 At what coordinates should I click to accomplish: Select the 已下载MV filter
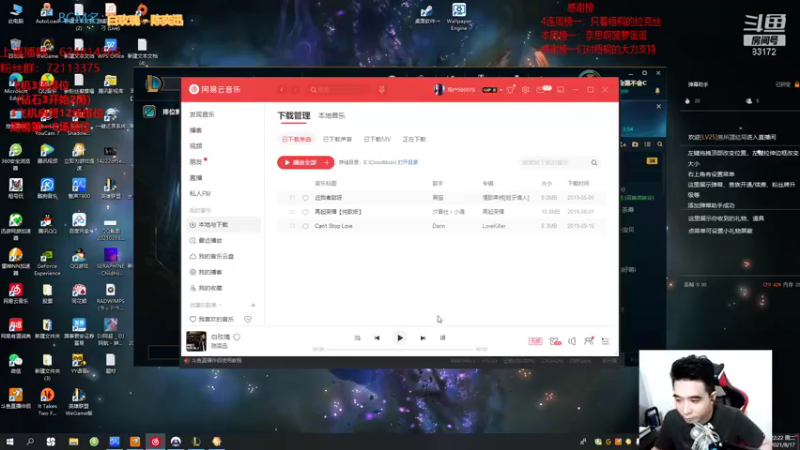[x=377, y=139]
